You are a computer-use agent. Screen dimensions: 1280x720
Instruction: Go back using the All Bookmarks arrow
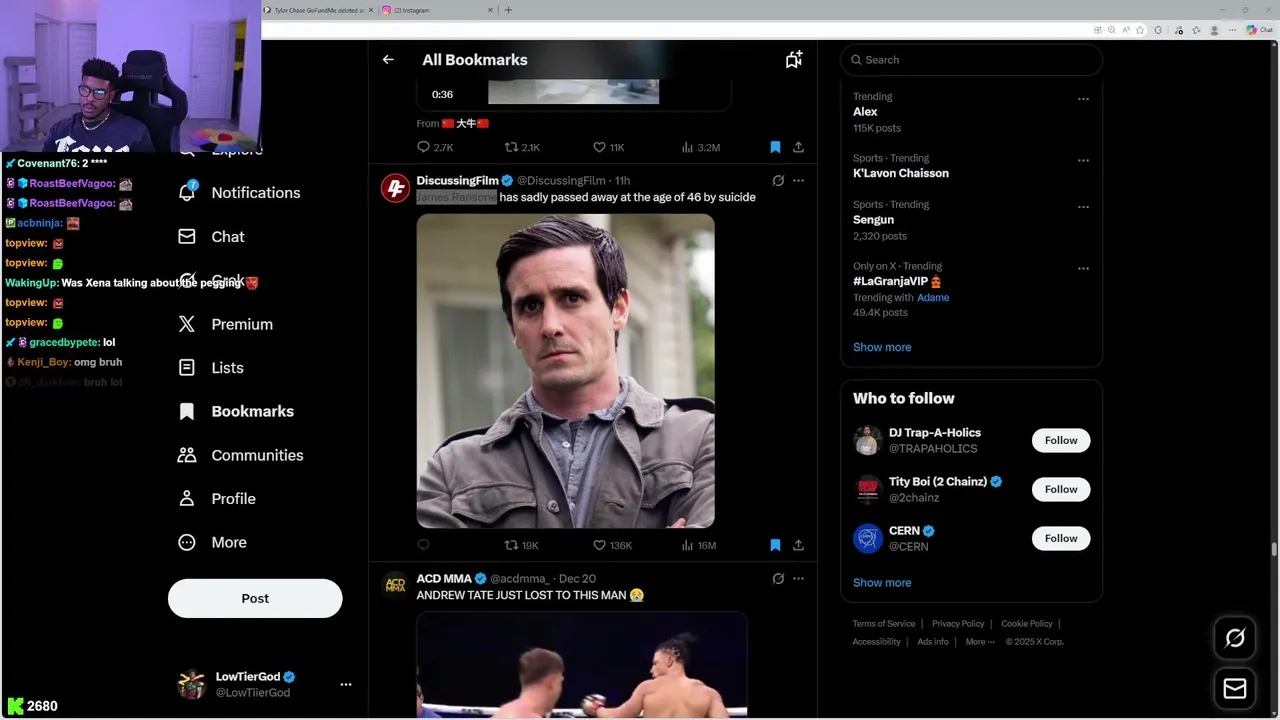(x=388, y=60)
